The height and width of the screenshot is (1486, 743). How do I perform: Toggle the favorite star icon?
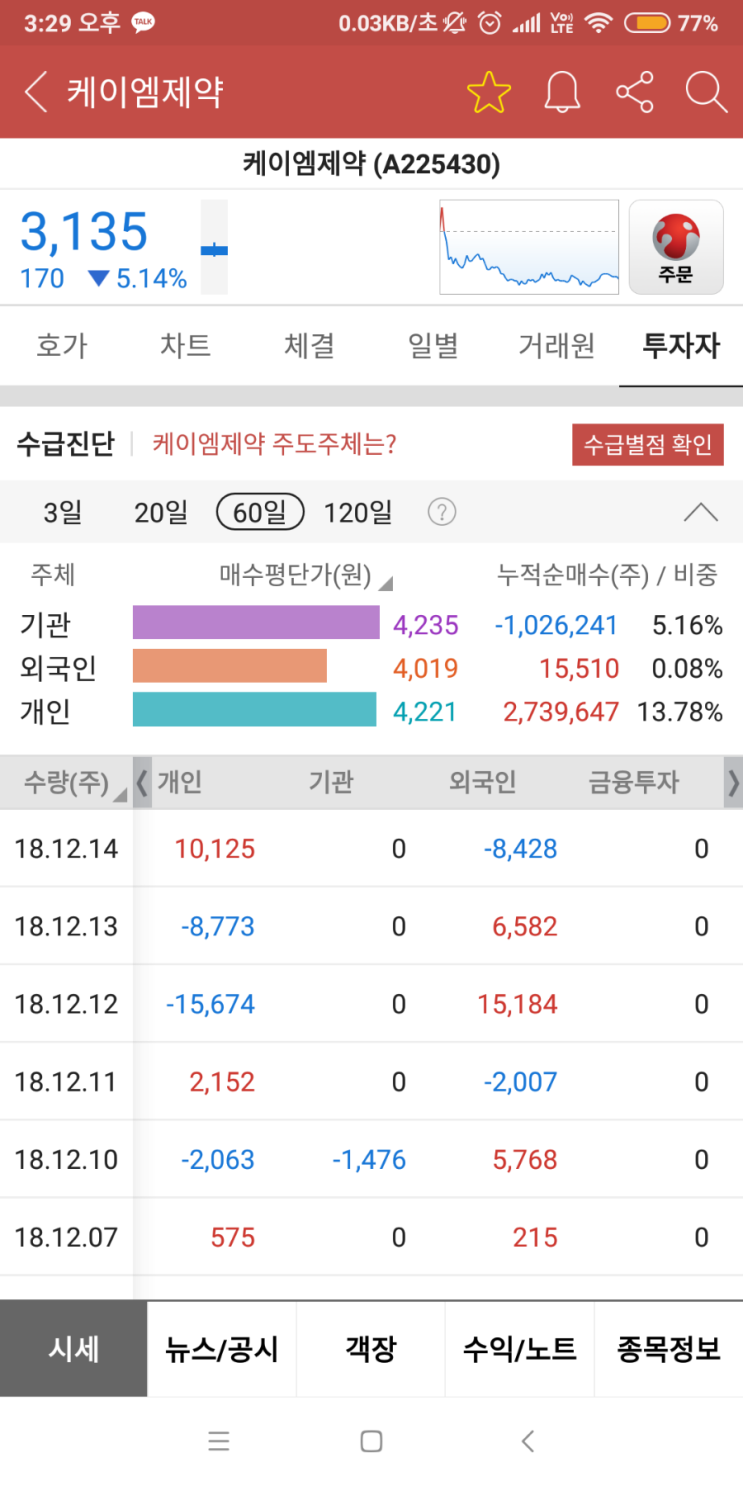[489, 92]
